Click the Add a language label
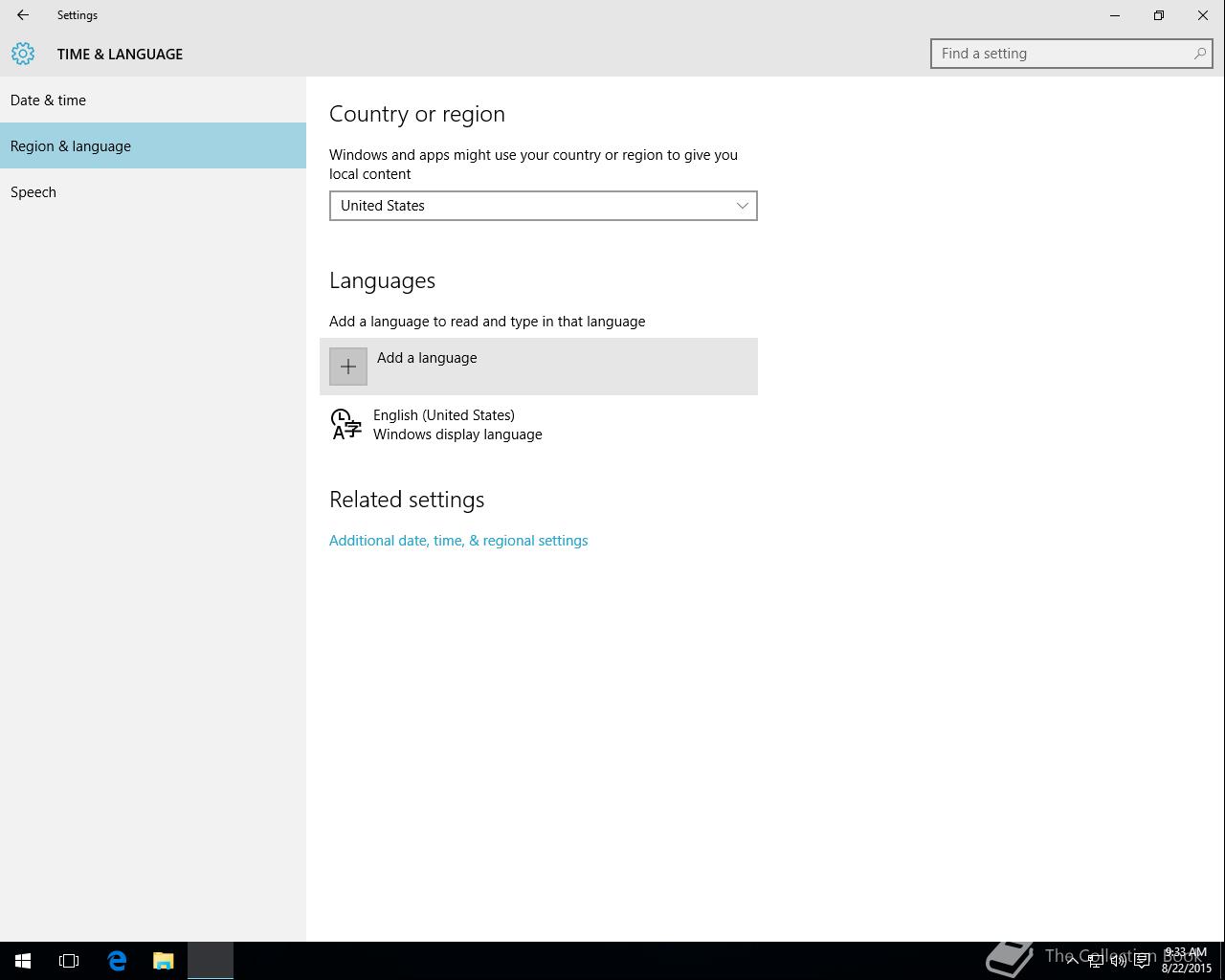Viewport: 1225px width, 980px height. 427,358
